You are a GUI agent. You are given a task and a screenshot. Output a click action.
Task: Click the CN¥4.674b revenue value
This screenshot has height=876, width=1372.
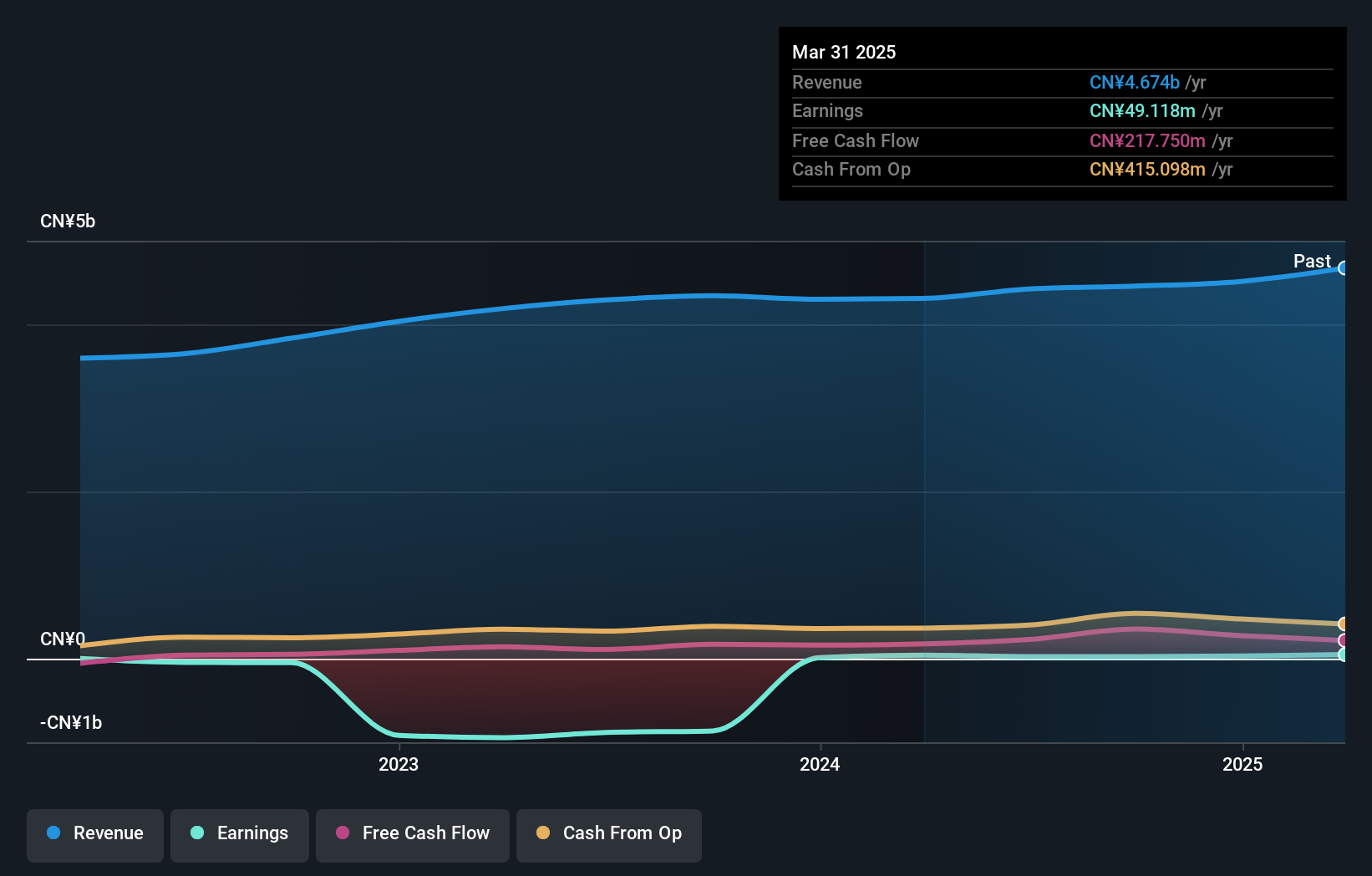click(1135, 83)
